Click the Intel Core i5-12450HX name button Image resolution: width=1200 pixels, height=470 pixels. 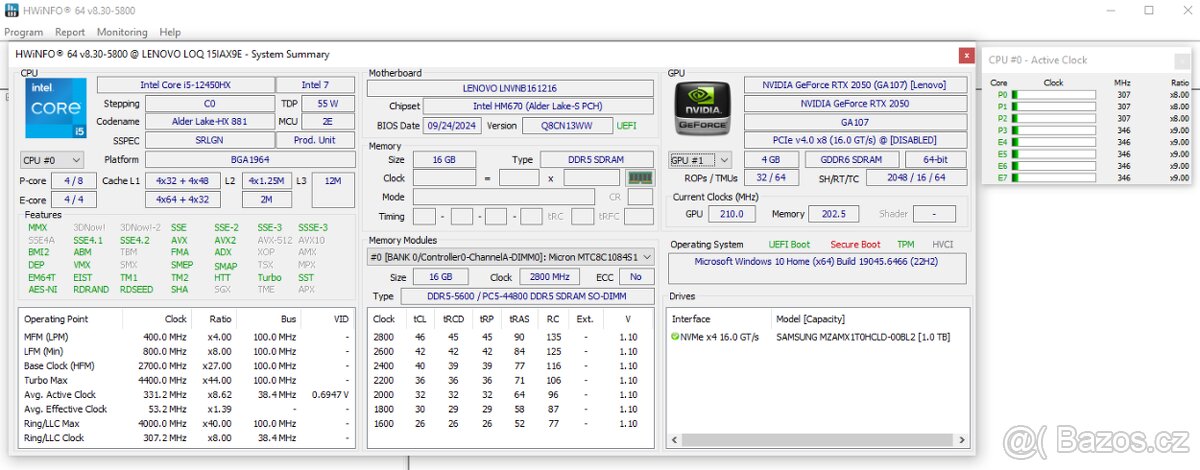click(185, 85)
